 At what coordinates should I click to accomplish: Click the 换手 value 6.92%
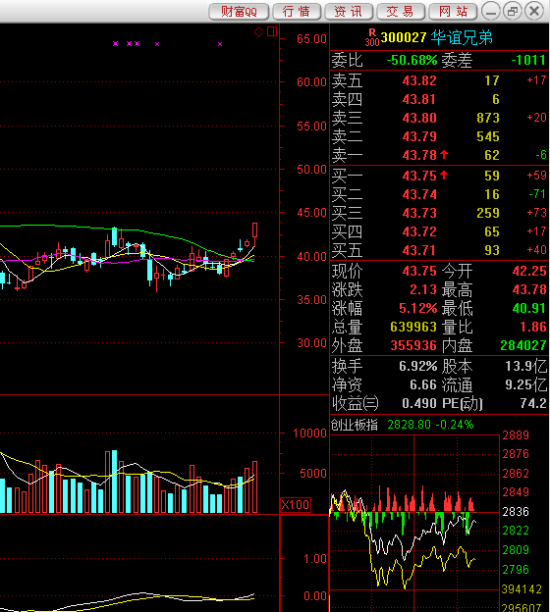[x=418, y=366]
